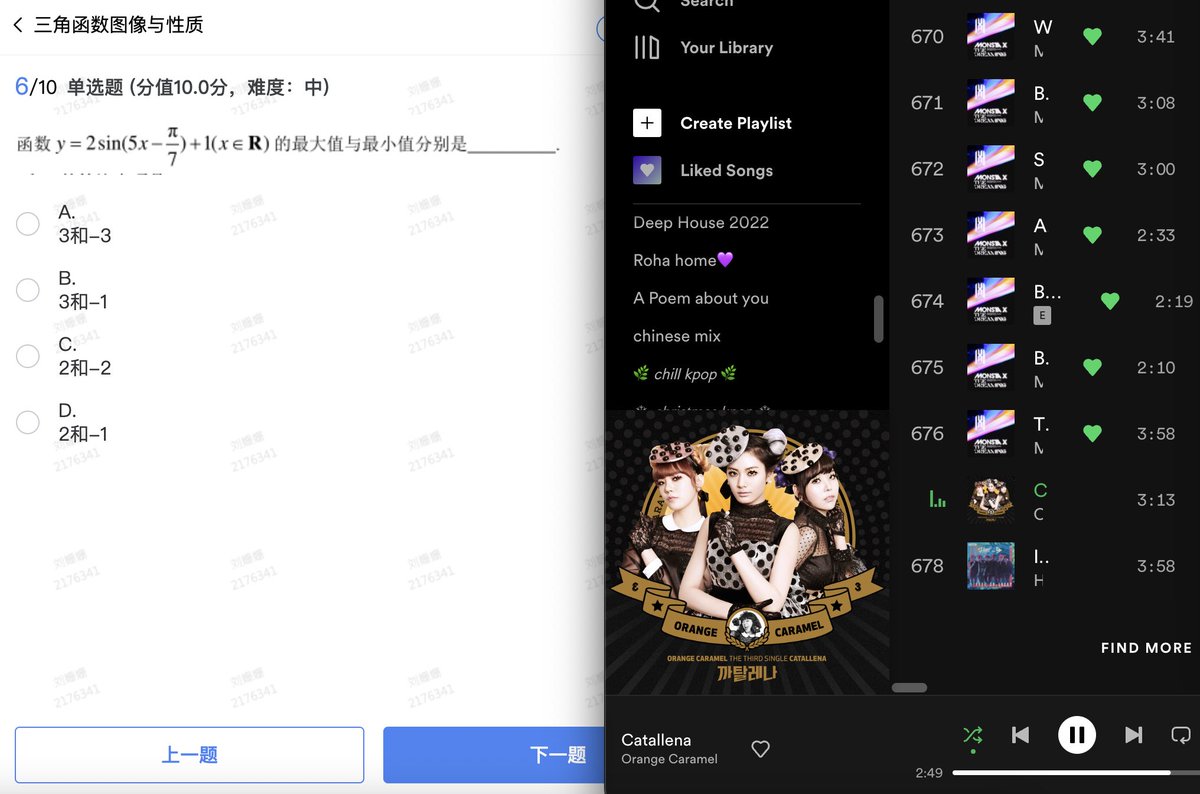Unlike track 675 with its green heart

click(1092, 367)
